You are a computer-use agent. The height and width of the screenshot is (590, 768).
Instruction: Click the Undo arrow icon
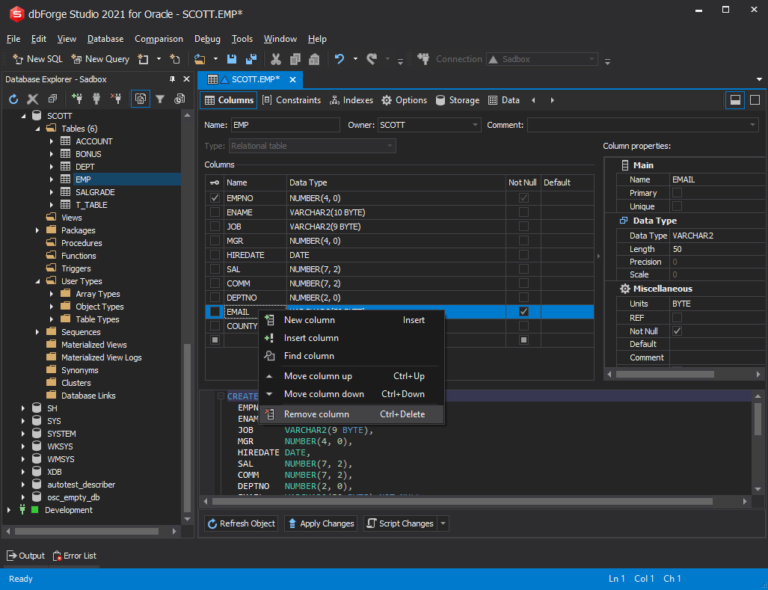coord(340,59)
